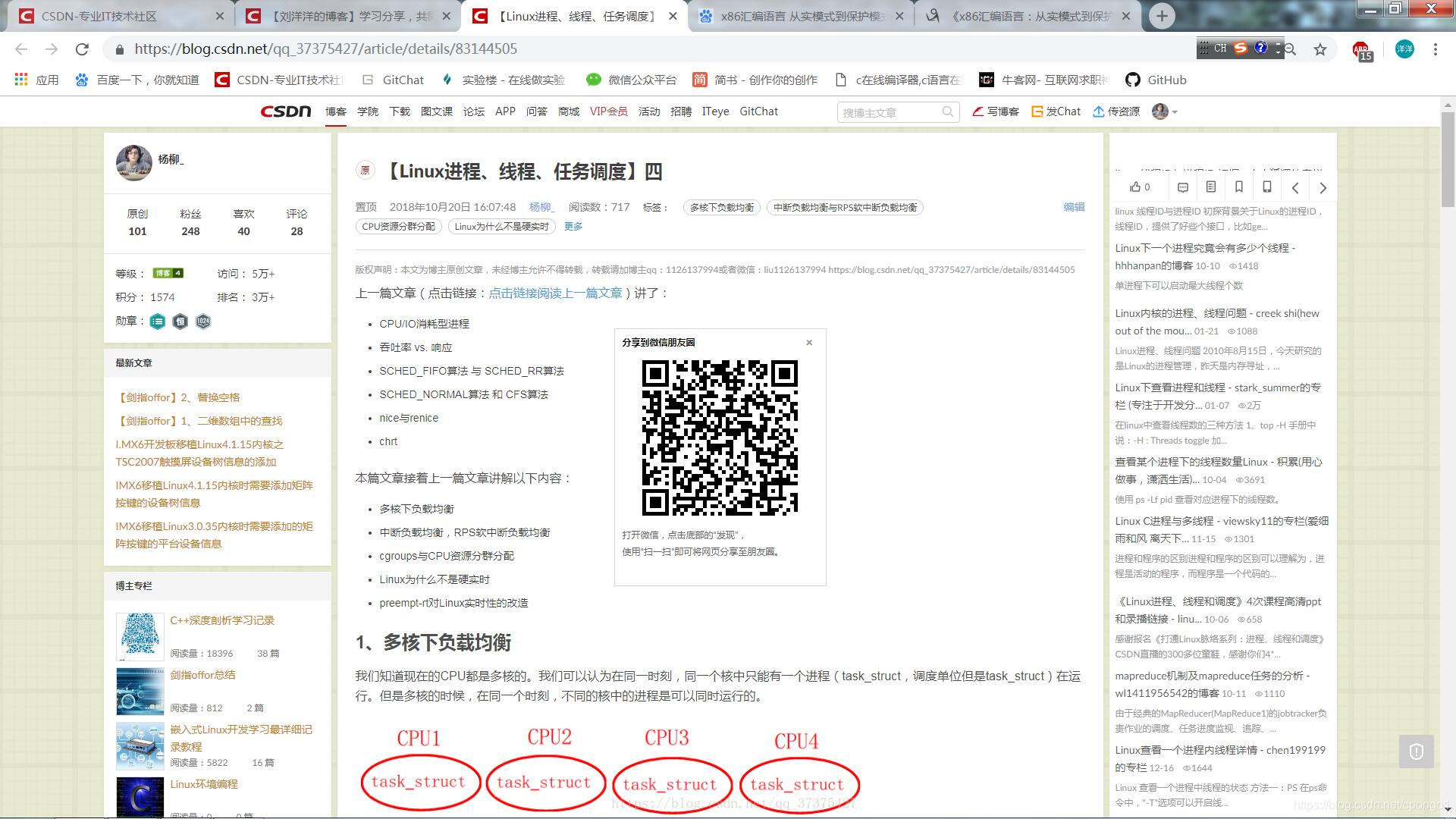Click the CSDN logo in header

[286, 111]
